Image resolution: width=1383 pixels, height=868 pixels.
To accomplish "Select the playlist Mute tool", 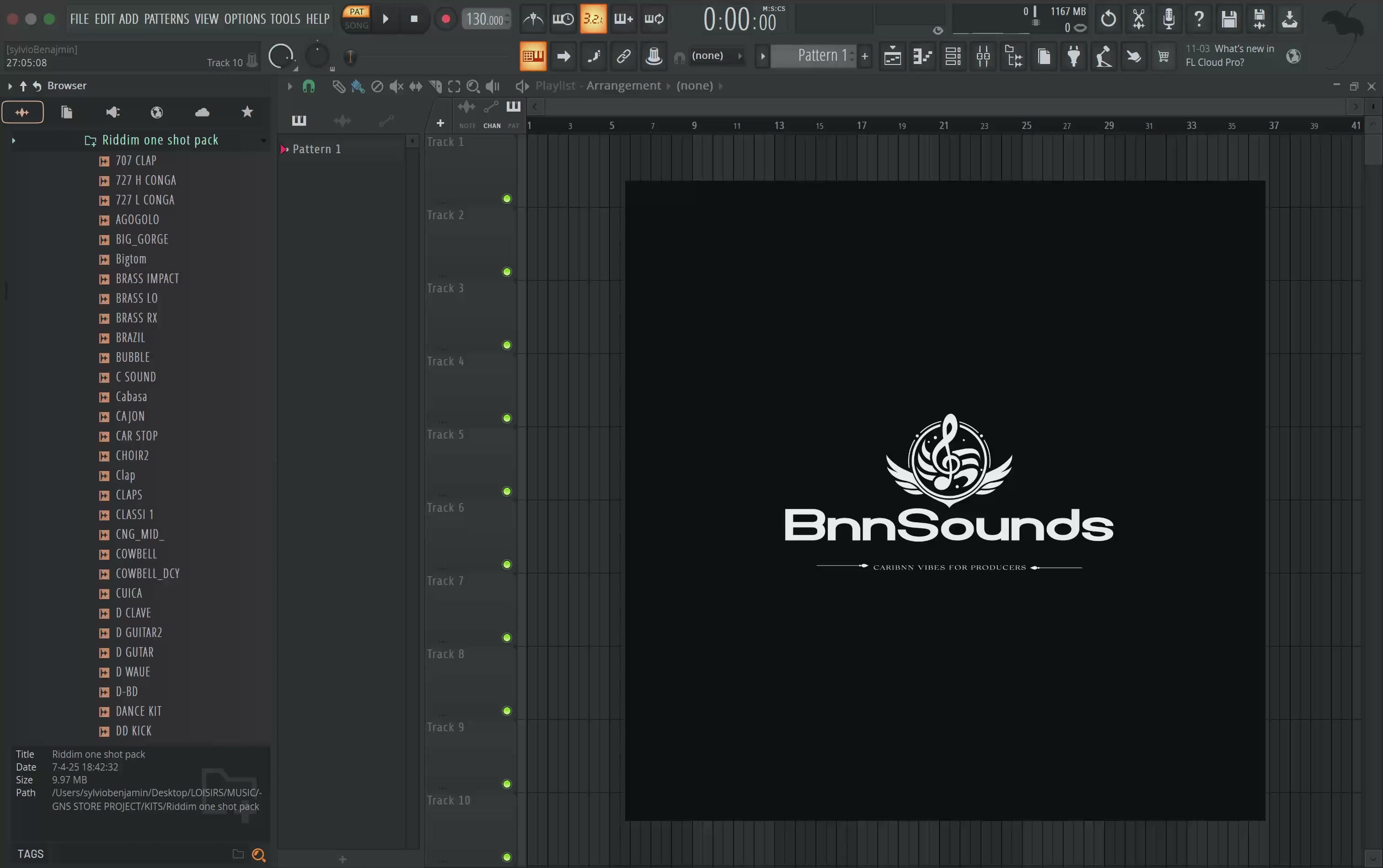I will 396,86.
